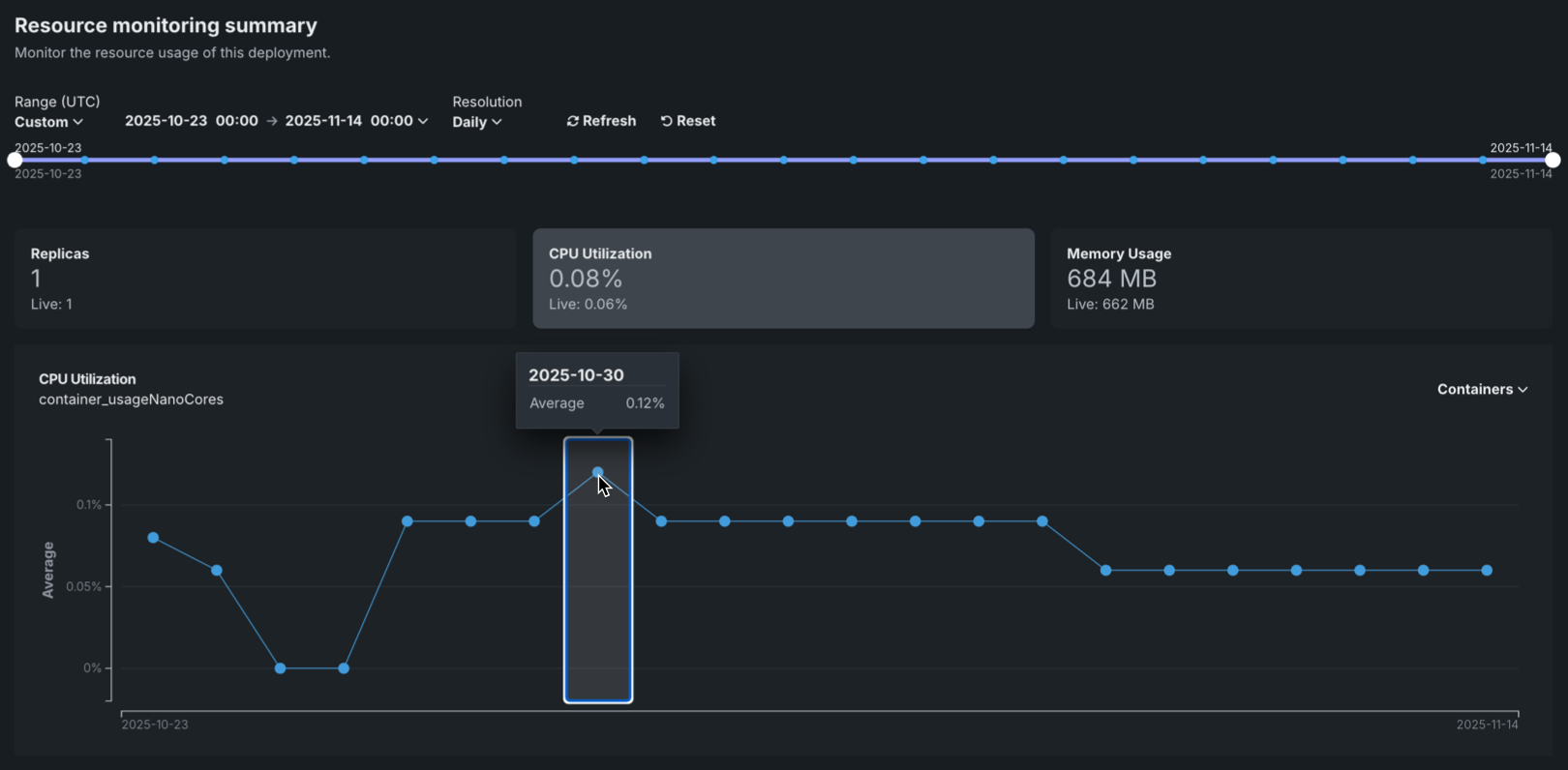Click the first zero-percent data point on chart
Screen dimensions: 1568x770
click(280, 668)
